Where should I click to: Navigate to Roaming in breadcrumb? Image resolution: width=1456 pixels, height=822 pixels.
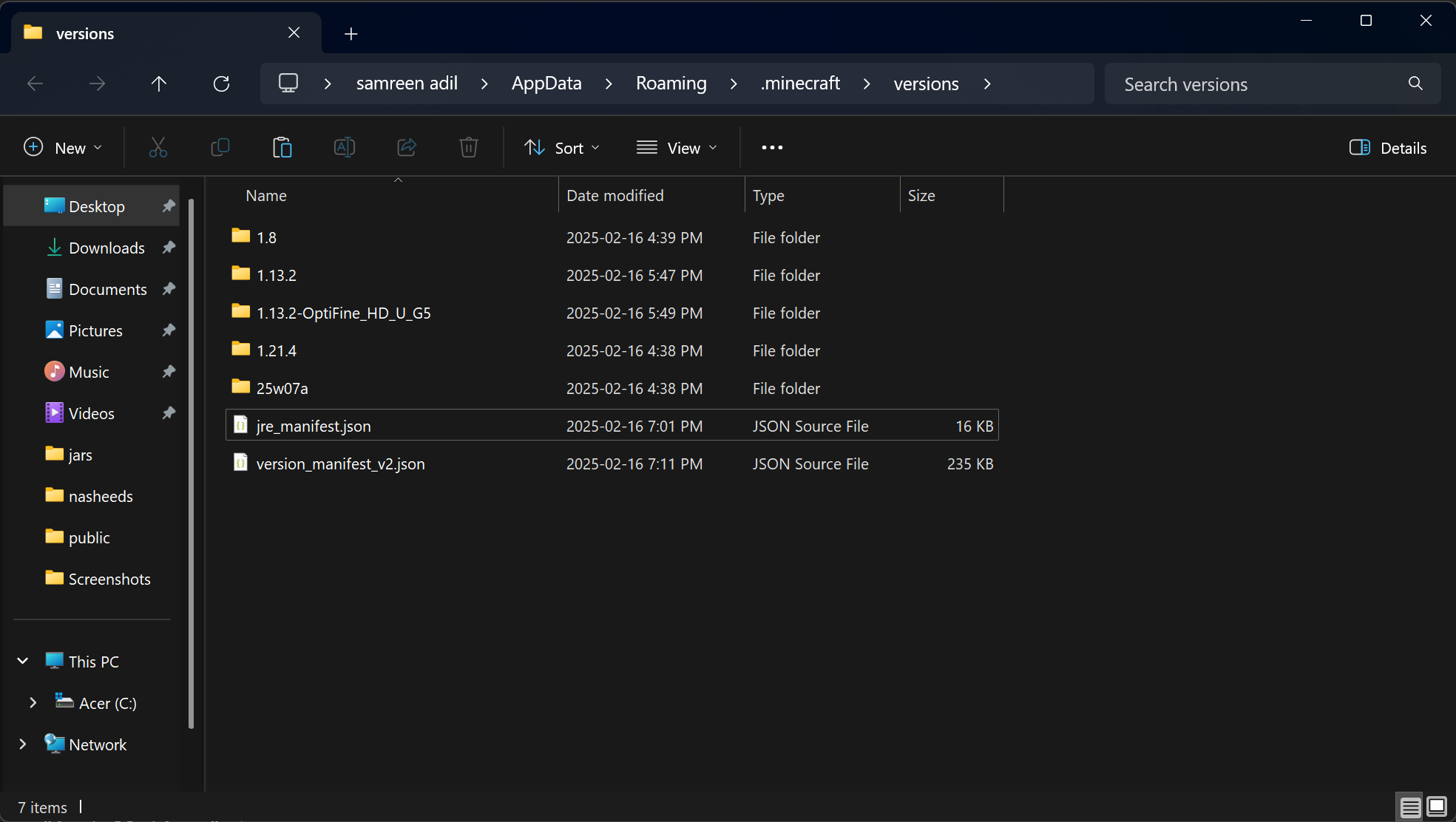point(671,84)
